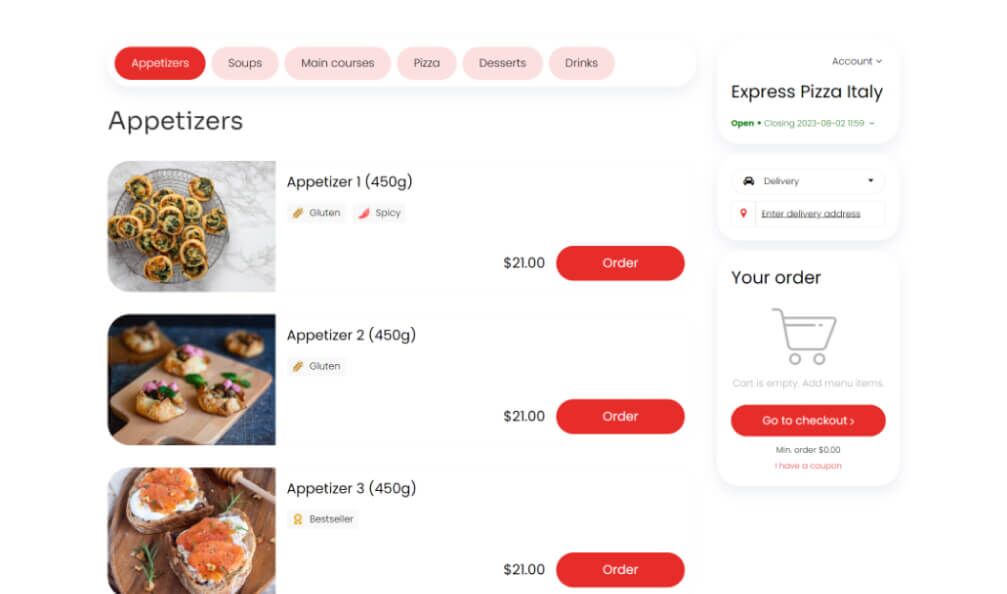The image size is (1007, 594).
Task: Click the Spicy chili icon on Appetizer 1
Action: click(366, 212)
